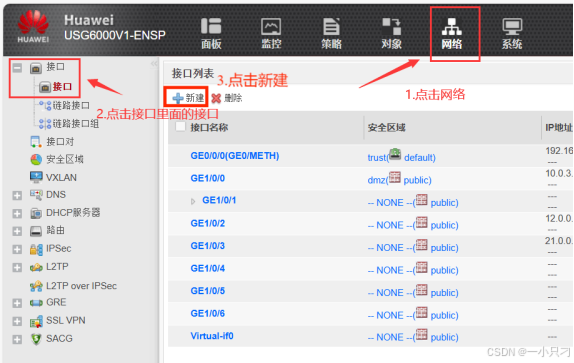Click the 接口对 icon in sidebar
574x363 pixels.
pyautogui.click(x=36, y=142)
